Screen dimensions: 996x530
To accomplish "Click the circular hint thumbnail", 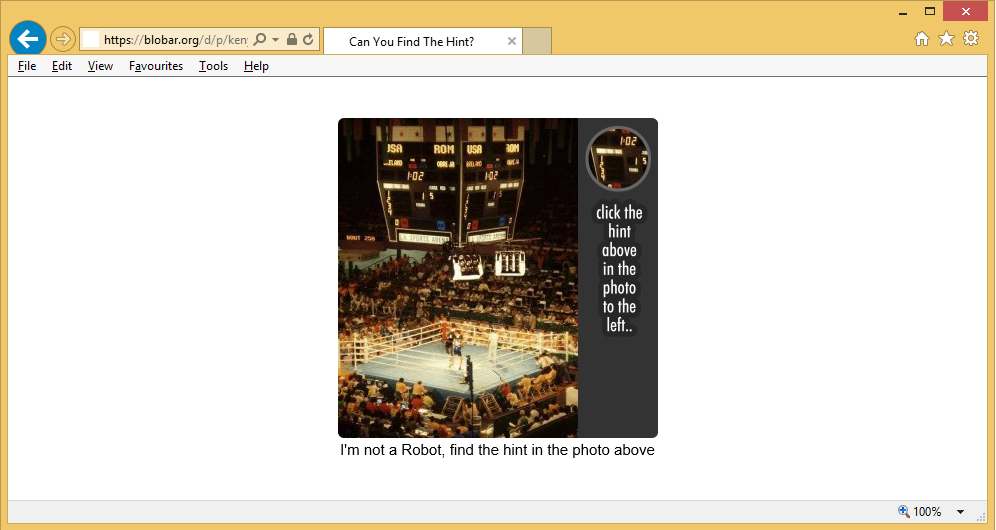I will coord(618,158).
